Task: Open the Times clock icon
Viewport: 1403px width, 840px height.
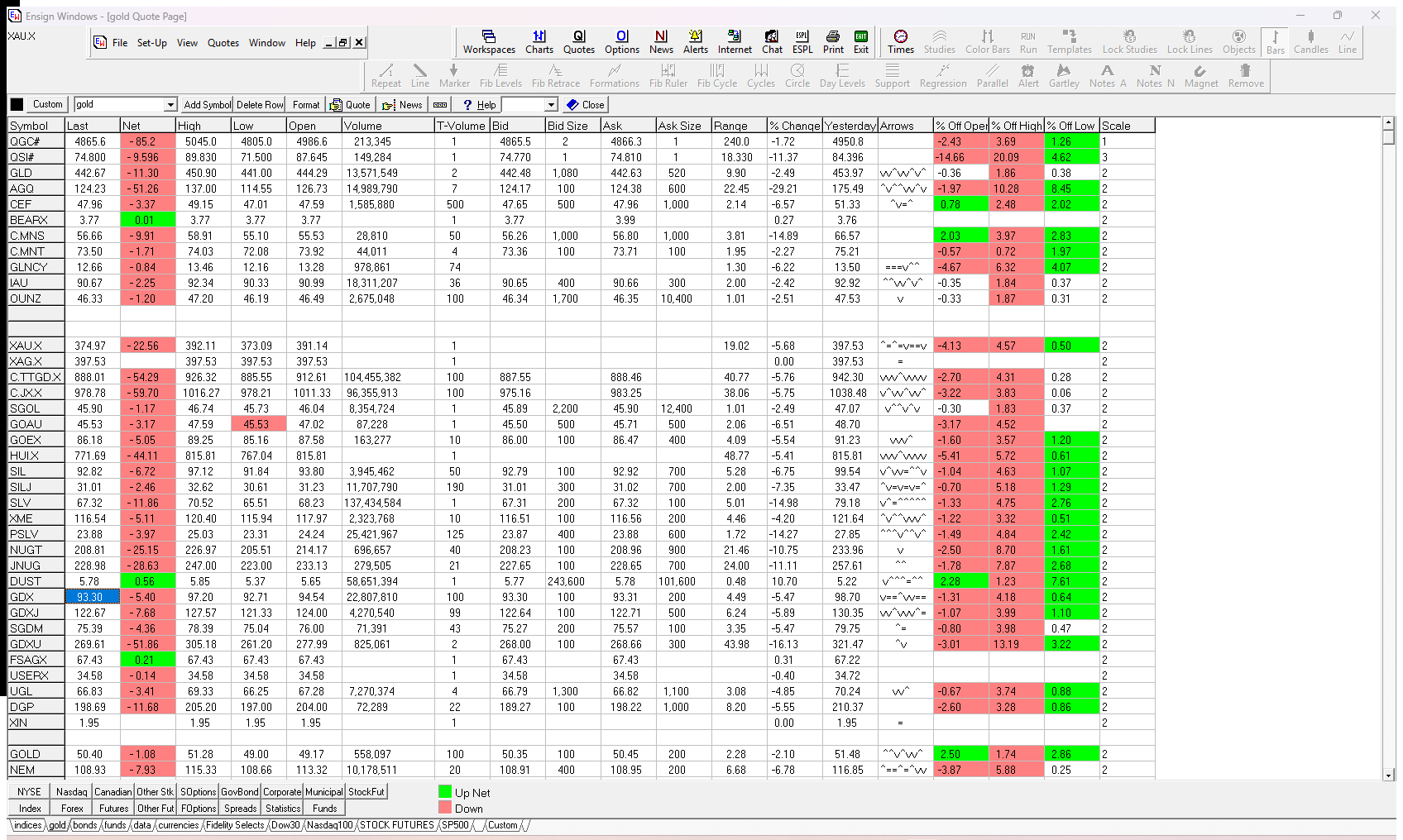Action: (x=901, y=42)
